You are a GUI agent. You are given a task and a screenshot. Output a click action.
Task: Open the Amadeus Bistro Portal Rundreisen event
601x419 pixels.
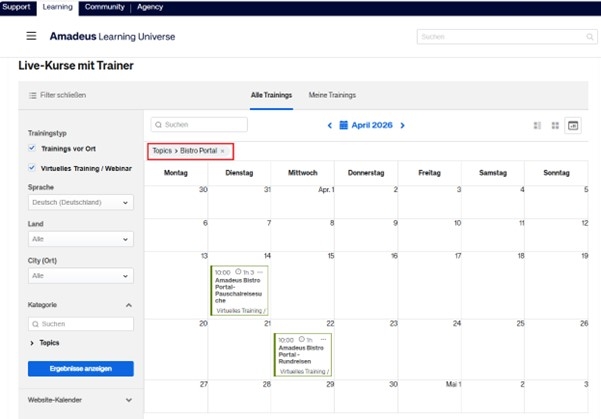pos(303,353)
